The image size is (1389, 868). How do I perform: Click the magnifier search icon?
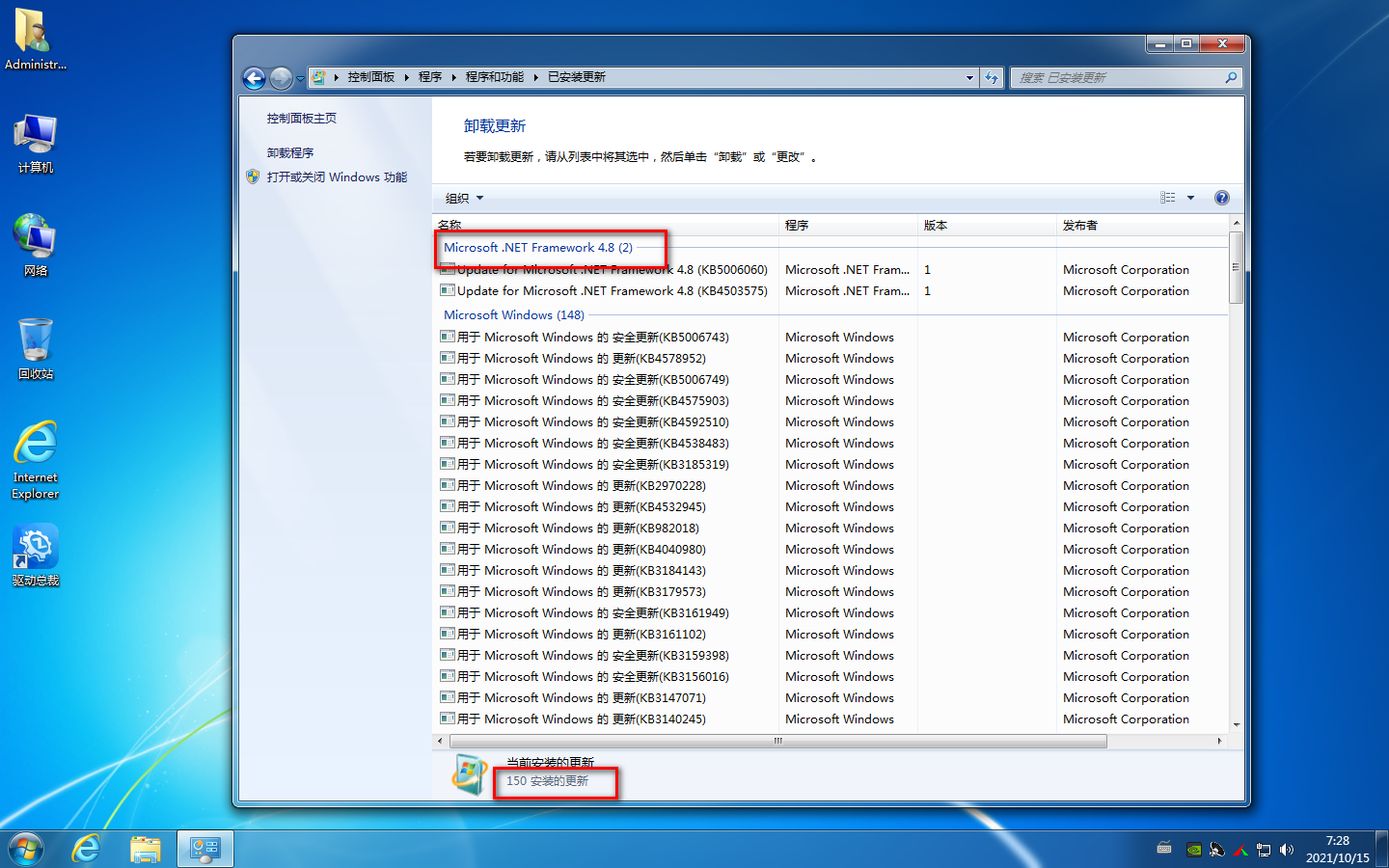click(1231, 78)
